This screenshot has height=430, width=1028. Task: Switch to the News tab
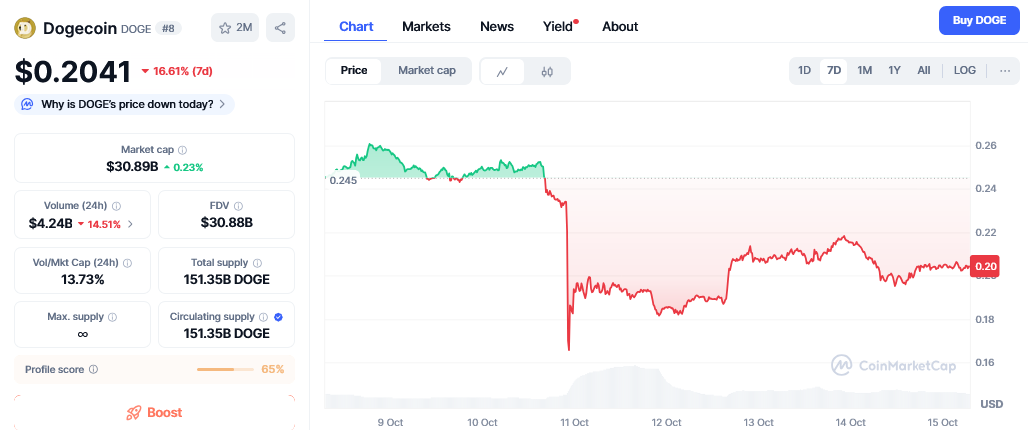[x=497, y=26]
